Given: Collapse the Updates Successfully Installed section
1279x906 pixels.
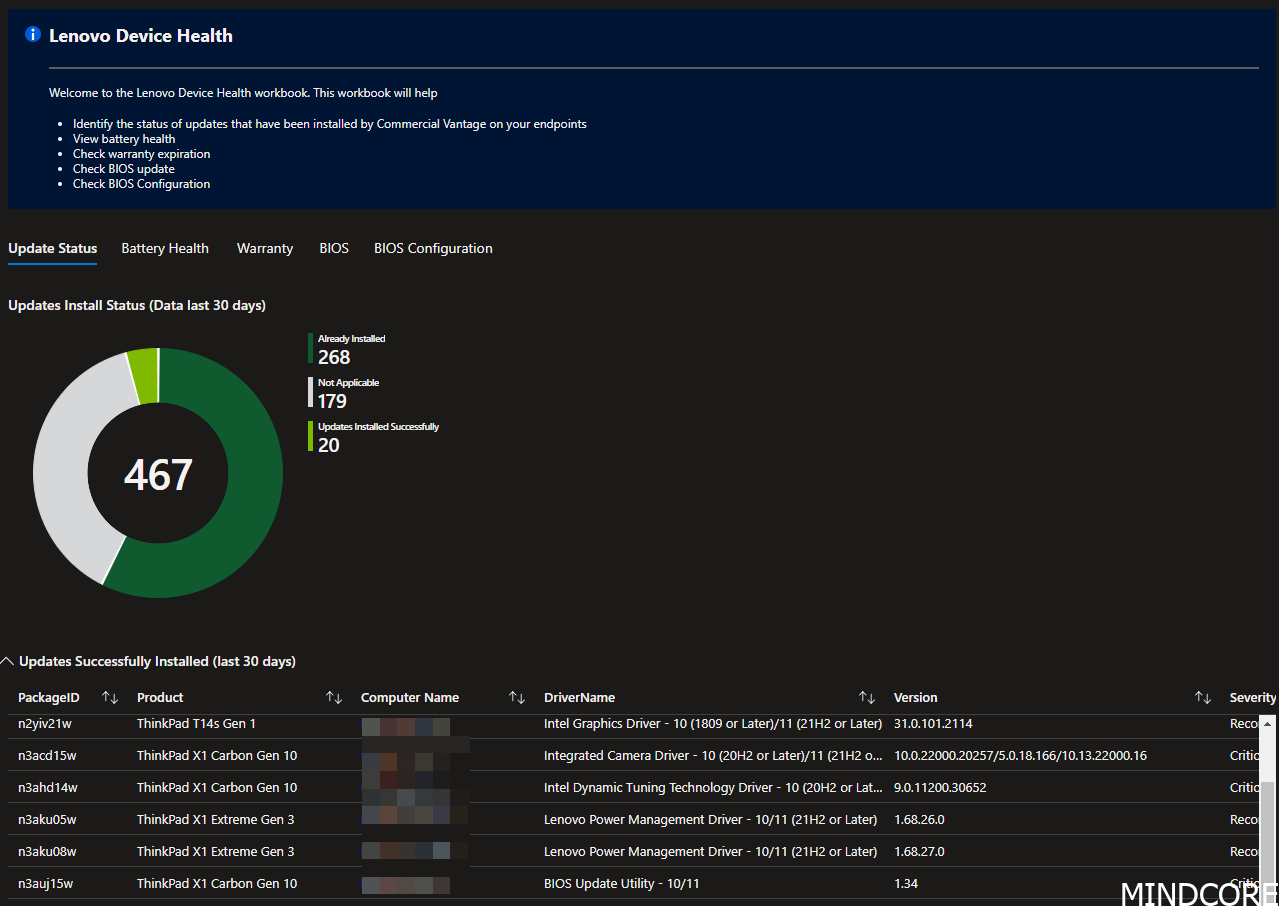Looking at the screenshot, I should click(x=8, y=661).
